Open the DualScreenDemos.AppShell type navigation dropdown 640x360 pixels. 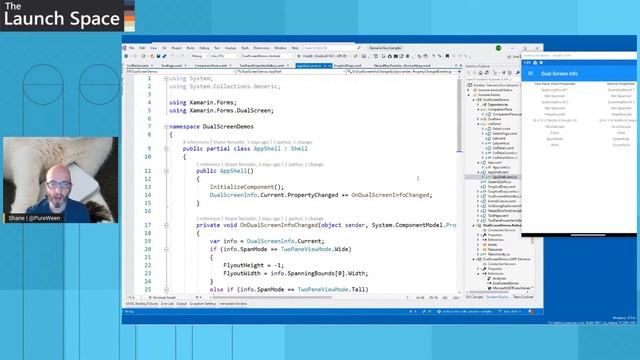290,72
